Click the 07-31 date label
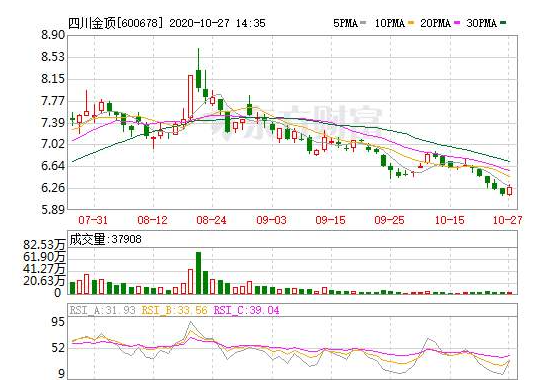The height and width of the screenshot is (386, 533). tap(93, 220)
